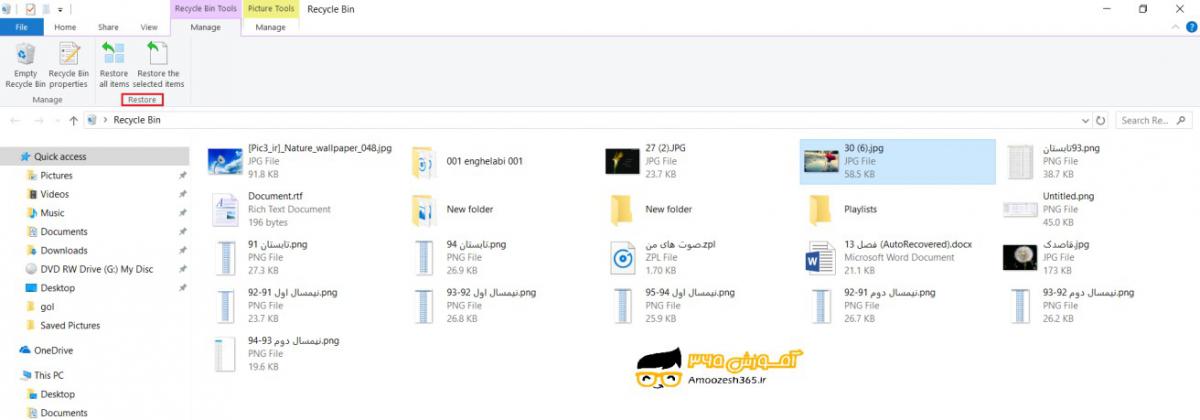Collapse the ribbon using the chevron
The height and width of the screenshot is (420, 1200).
click(1175, 28)
